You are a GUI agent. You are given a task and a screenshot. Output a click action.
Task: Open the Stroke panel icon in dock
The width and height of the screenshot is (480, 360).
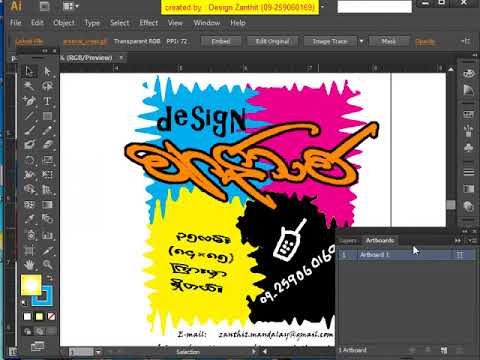point(468,172)
